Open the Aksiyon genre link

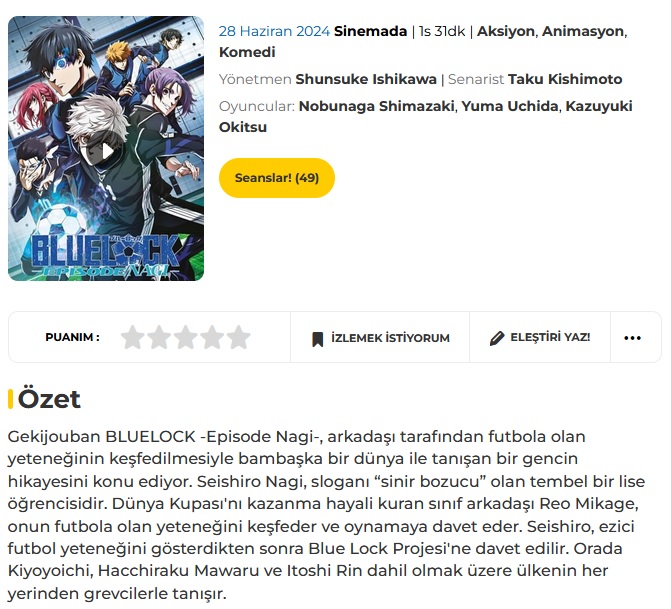(505, 31)
